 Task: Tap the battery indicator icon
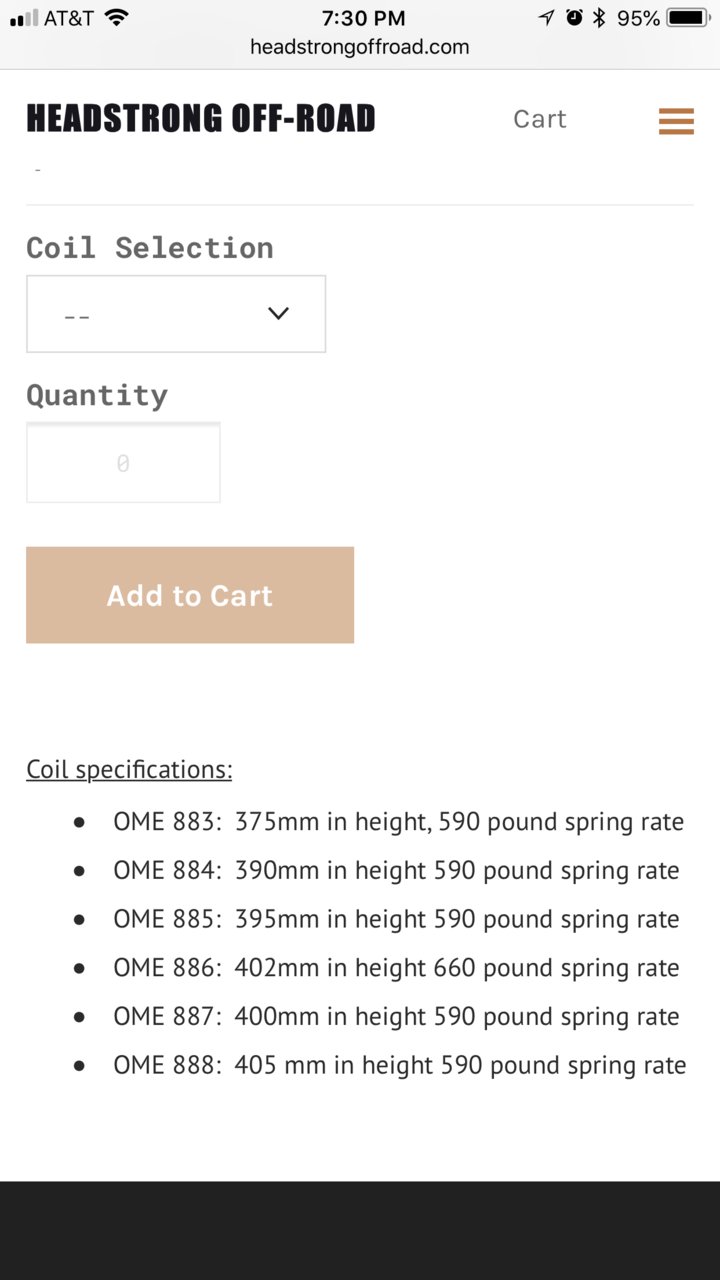click(689, 17)
